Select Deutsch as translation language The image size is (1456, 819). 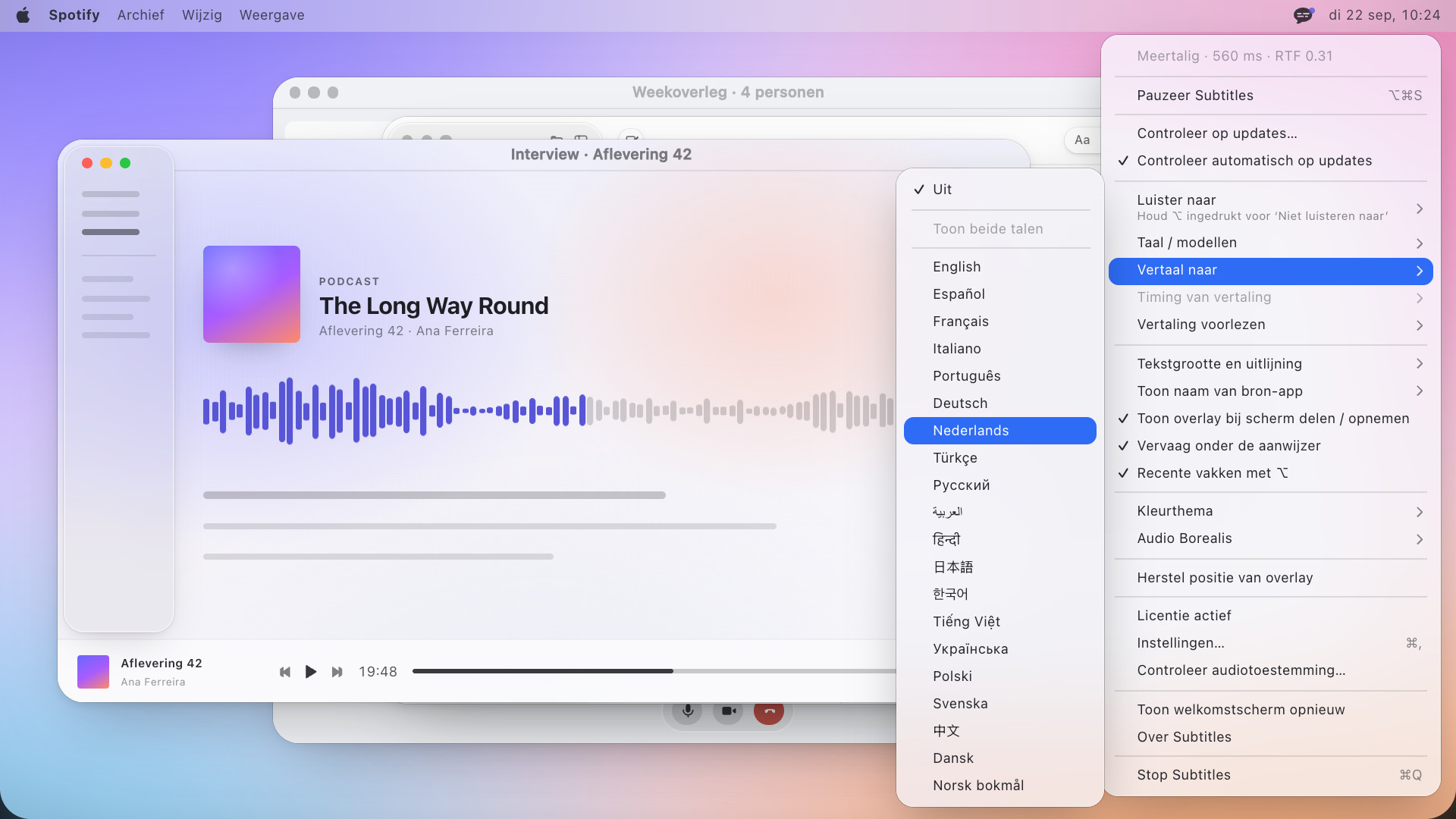(x=1000, y=403)
